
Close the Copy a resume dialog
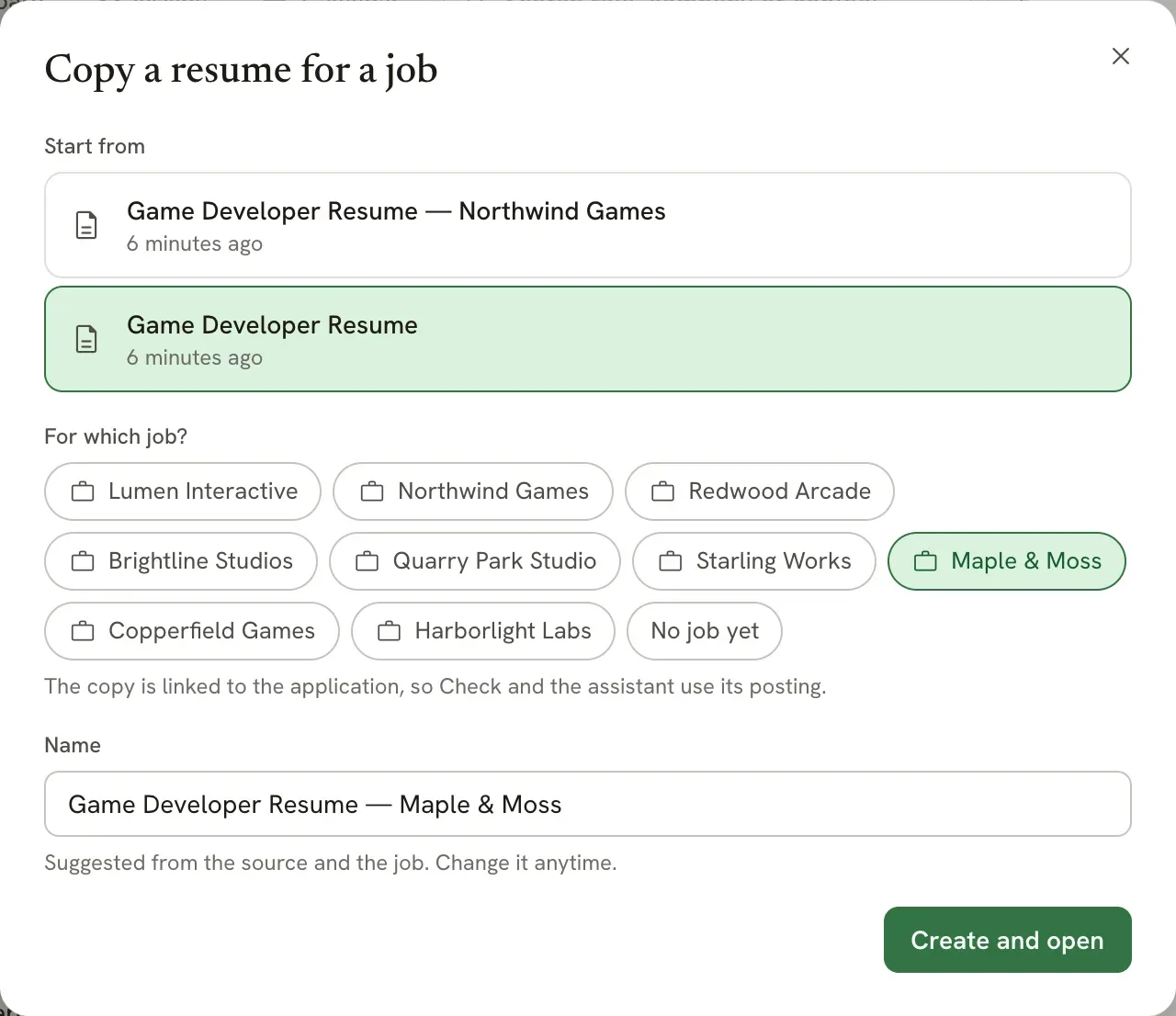(x=1121, y=56)
